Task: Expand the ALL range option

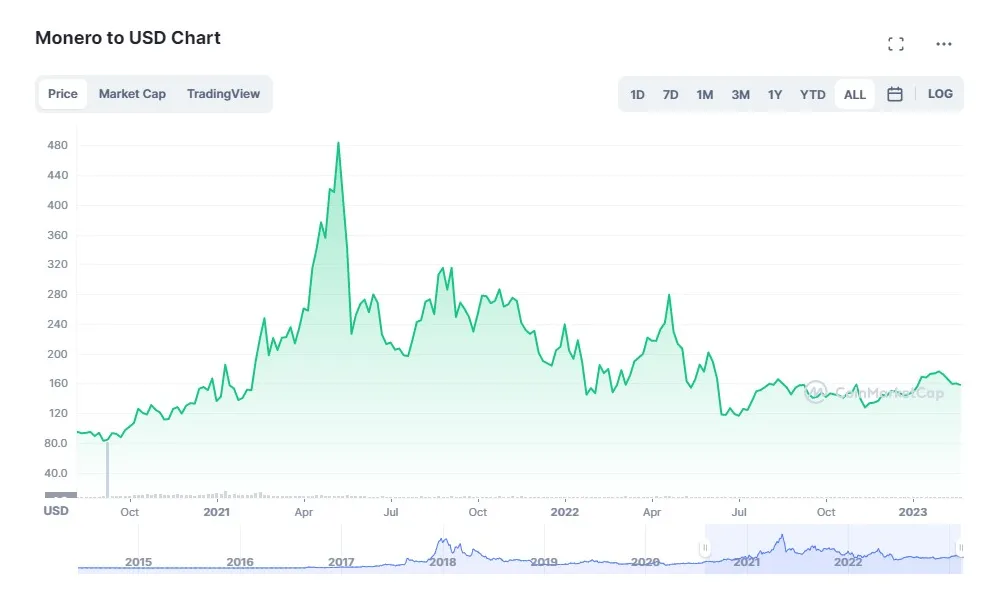Action: [855, 93]
